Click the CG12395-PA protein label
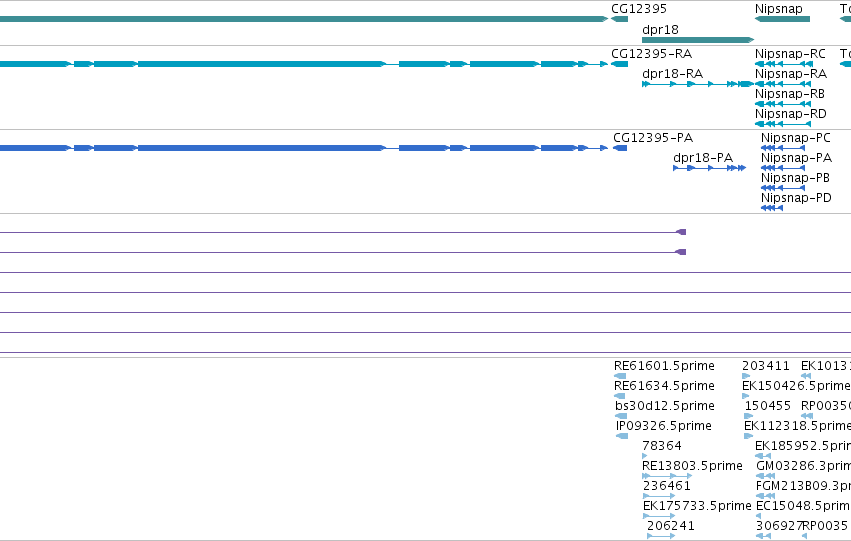The width and height of the screenshot is (851, 541). [653, 138]
